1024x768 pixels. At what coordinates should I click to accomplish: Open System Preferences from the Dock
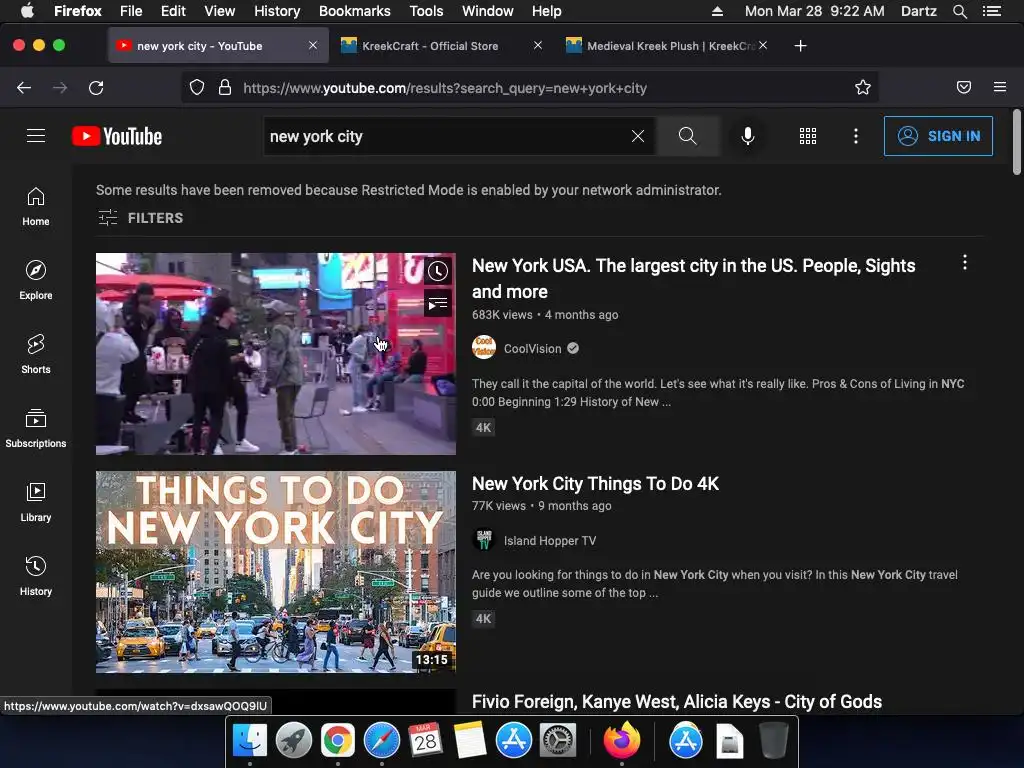point(557,741)
